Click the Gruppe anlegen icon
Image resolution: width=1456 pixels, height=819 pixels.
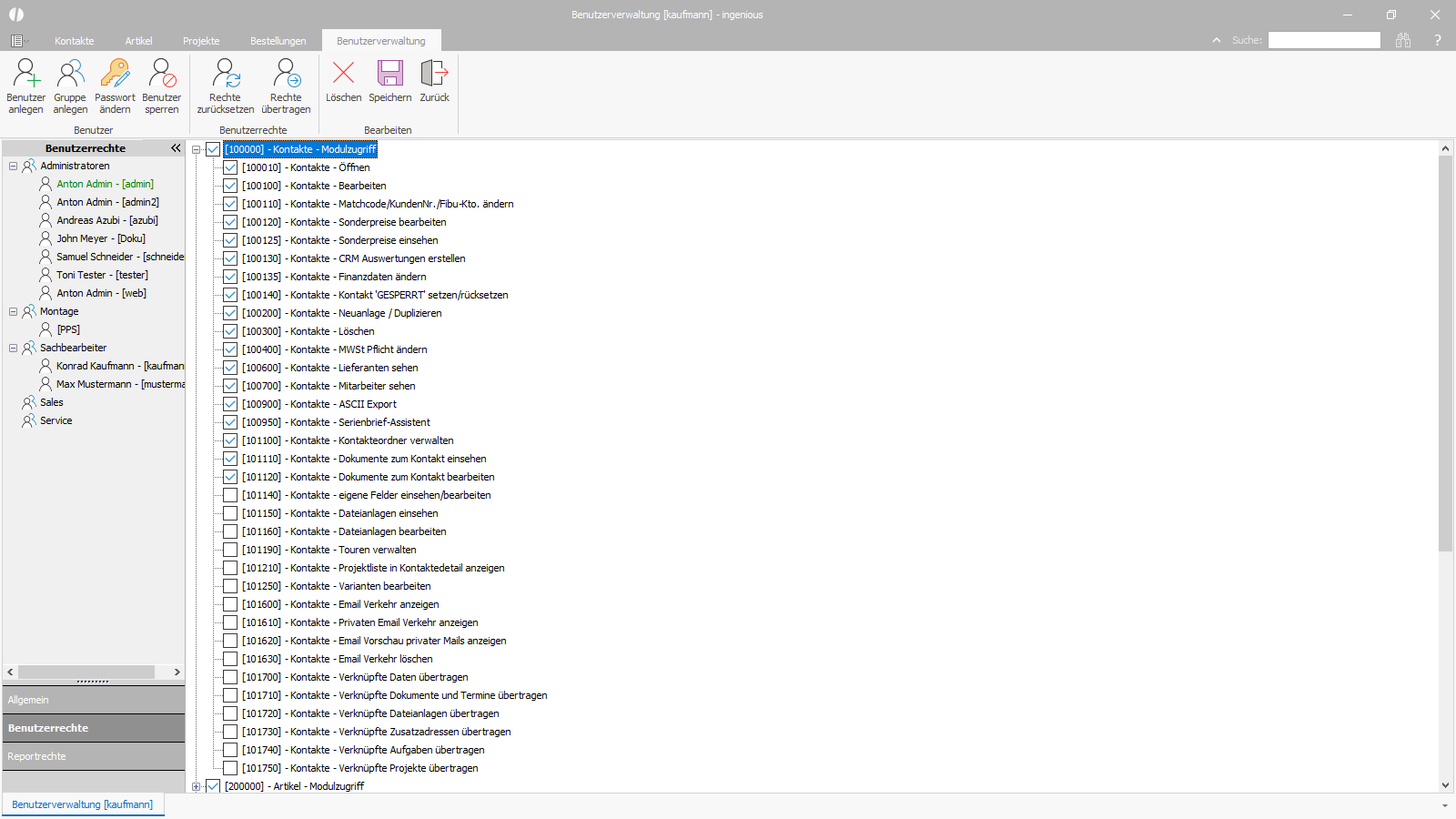[x=70, y=74]
